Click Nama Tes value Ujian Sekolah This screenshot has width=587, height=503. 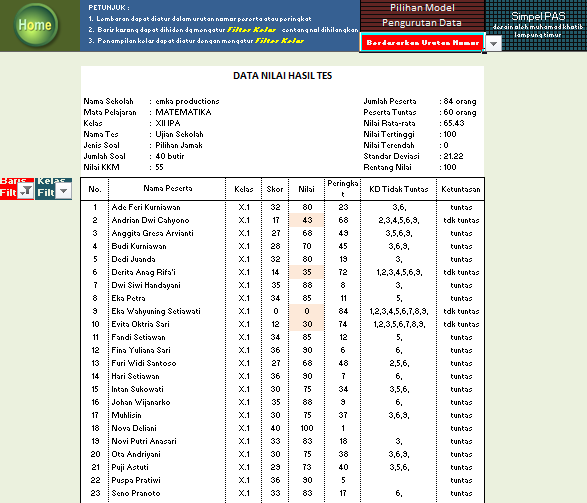click(179, 134)
